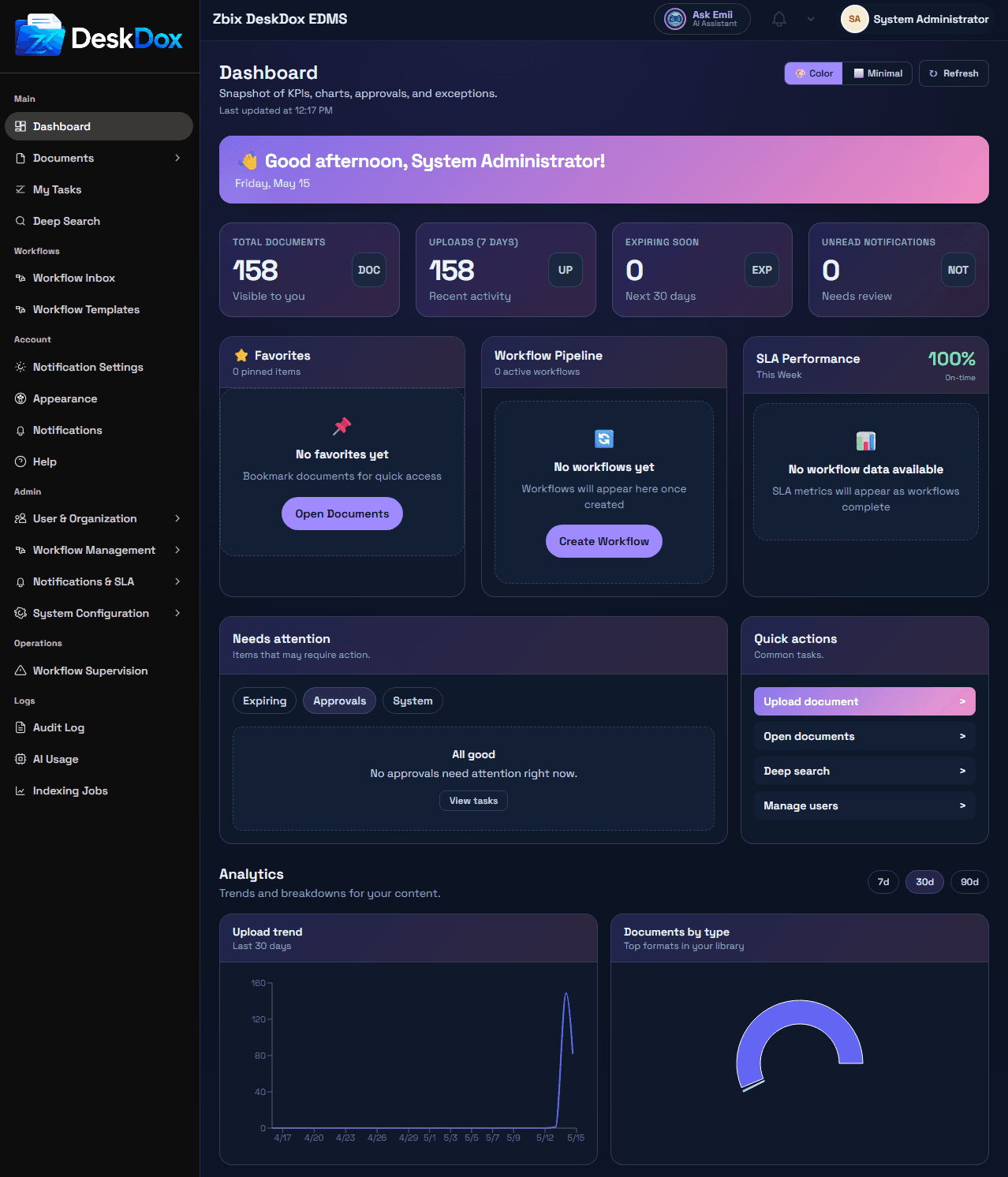Viewport: 1008px width, 1177px height.
Task: Click the Notifications bell icon in sidebar
Action: point(21,430)
